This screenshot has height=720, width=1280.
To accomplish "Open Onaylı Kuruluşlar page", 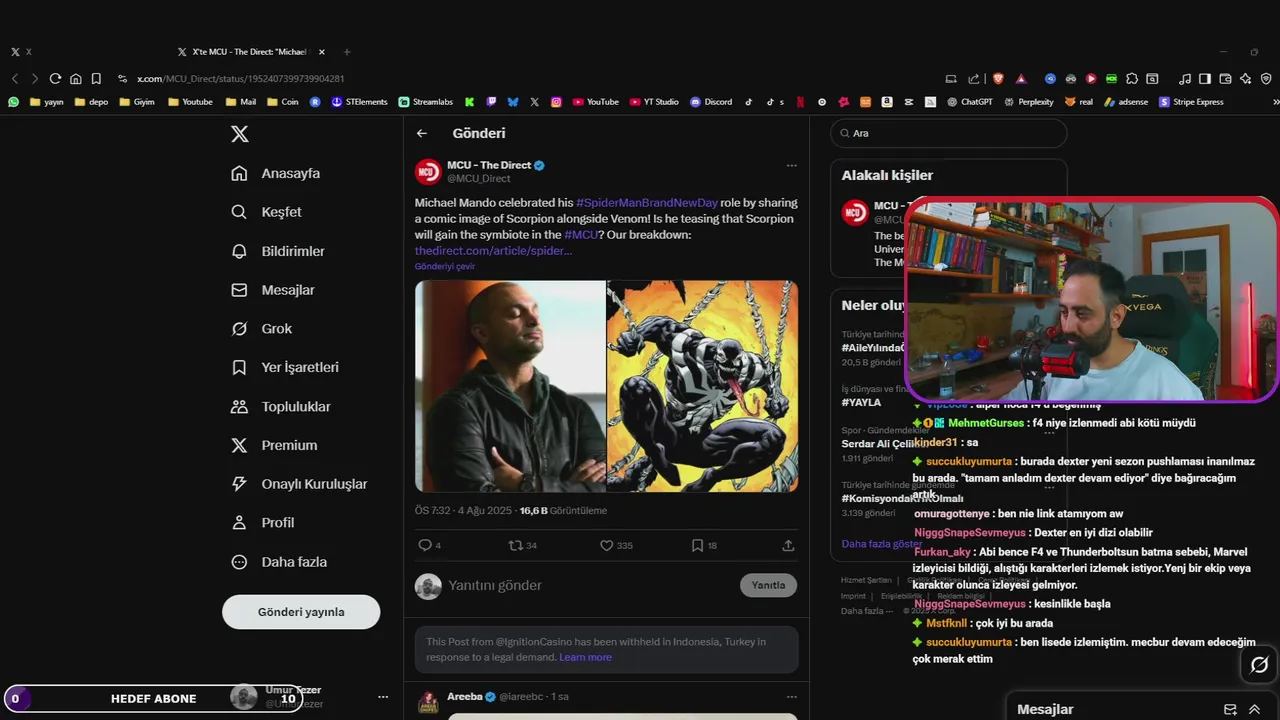I will (x=299, y=484).
